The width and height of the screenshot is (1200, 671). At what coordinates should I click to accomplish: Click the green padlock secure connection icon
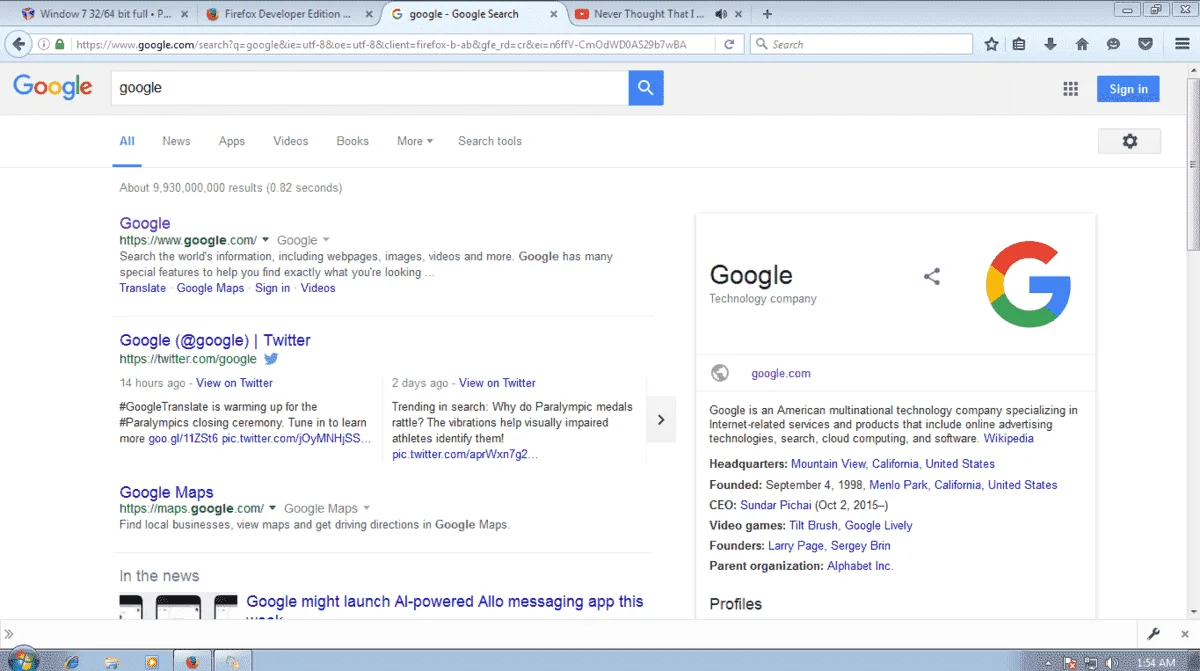tap(60, 44)
